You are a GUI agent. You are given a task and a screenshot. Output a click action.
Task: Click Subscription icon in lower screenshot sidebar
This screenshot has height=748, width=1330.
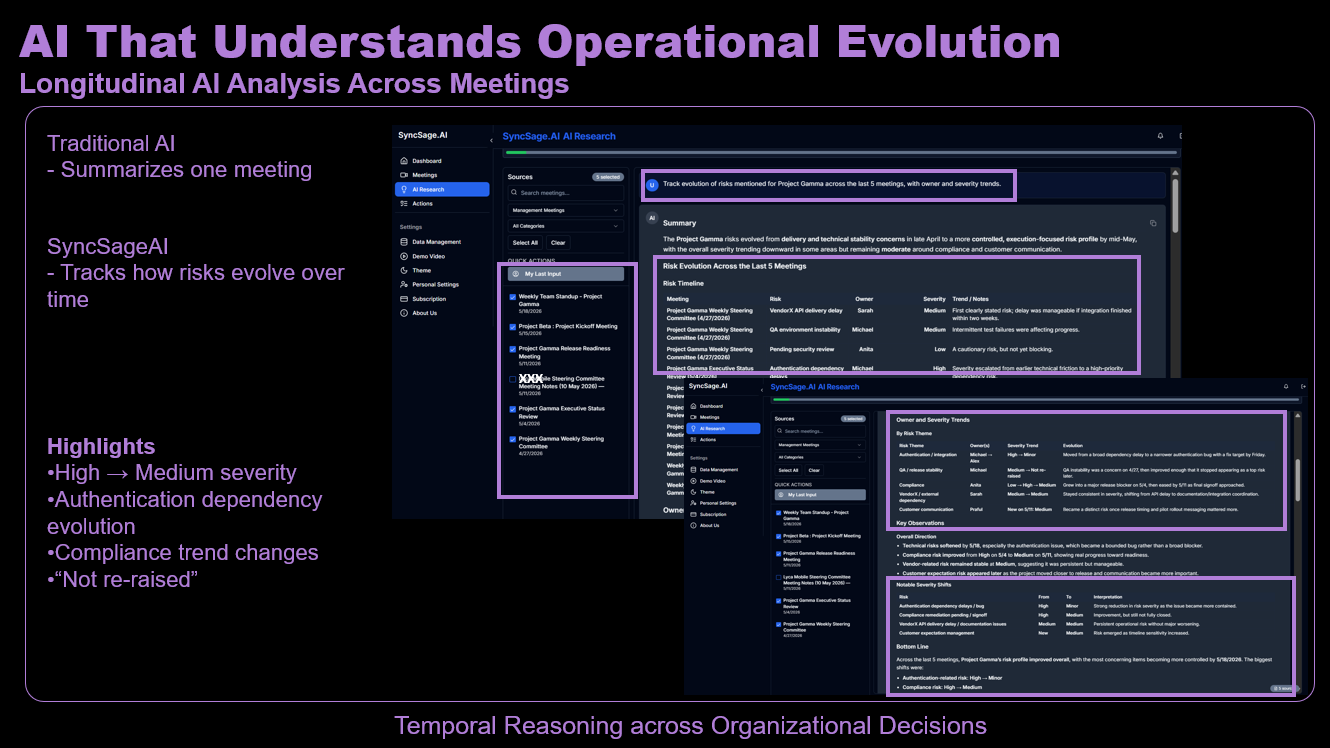tap(693, 514)
